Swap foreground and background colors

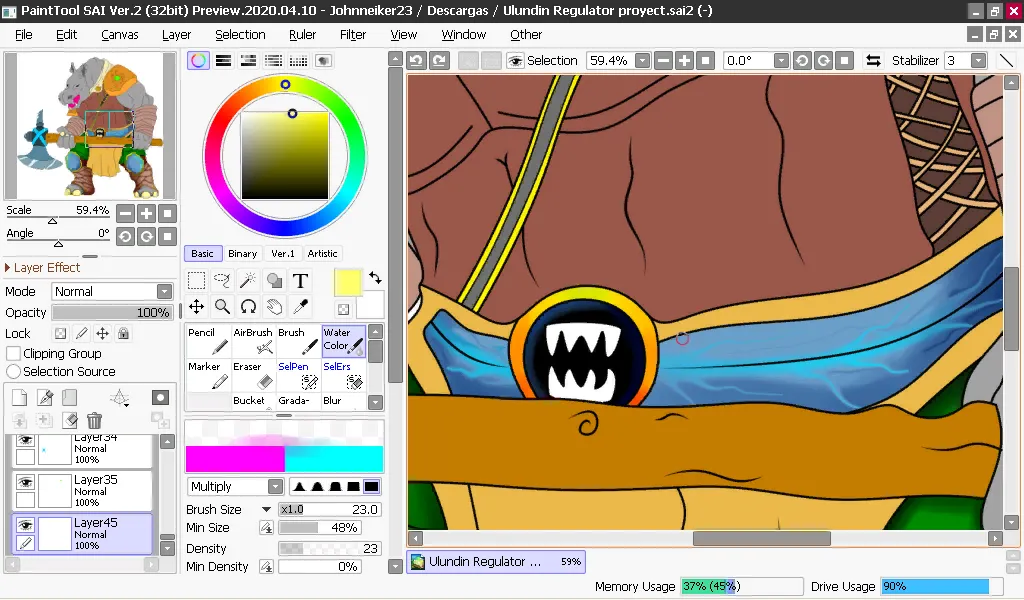tap(376, 277)
